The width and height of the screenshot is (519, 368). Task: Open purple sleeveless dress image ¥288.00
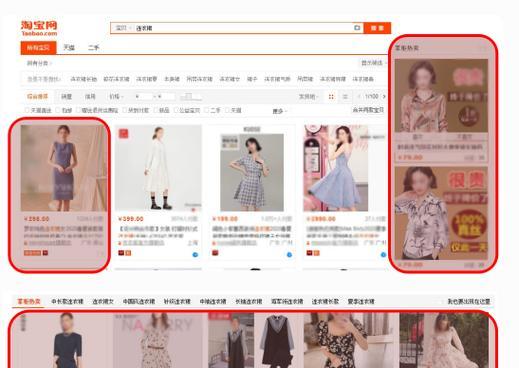click(x=63, y=168)
